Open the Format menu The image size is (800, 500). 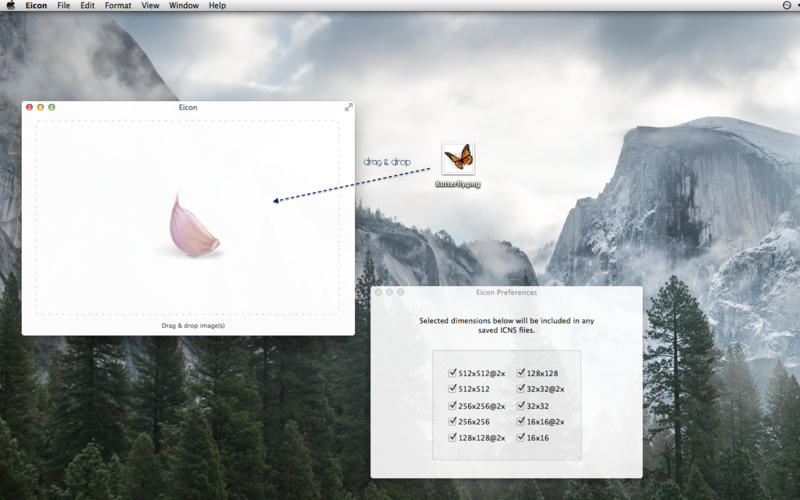[x=118, y=6]
